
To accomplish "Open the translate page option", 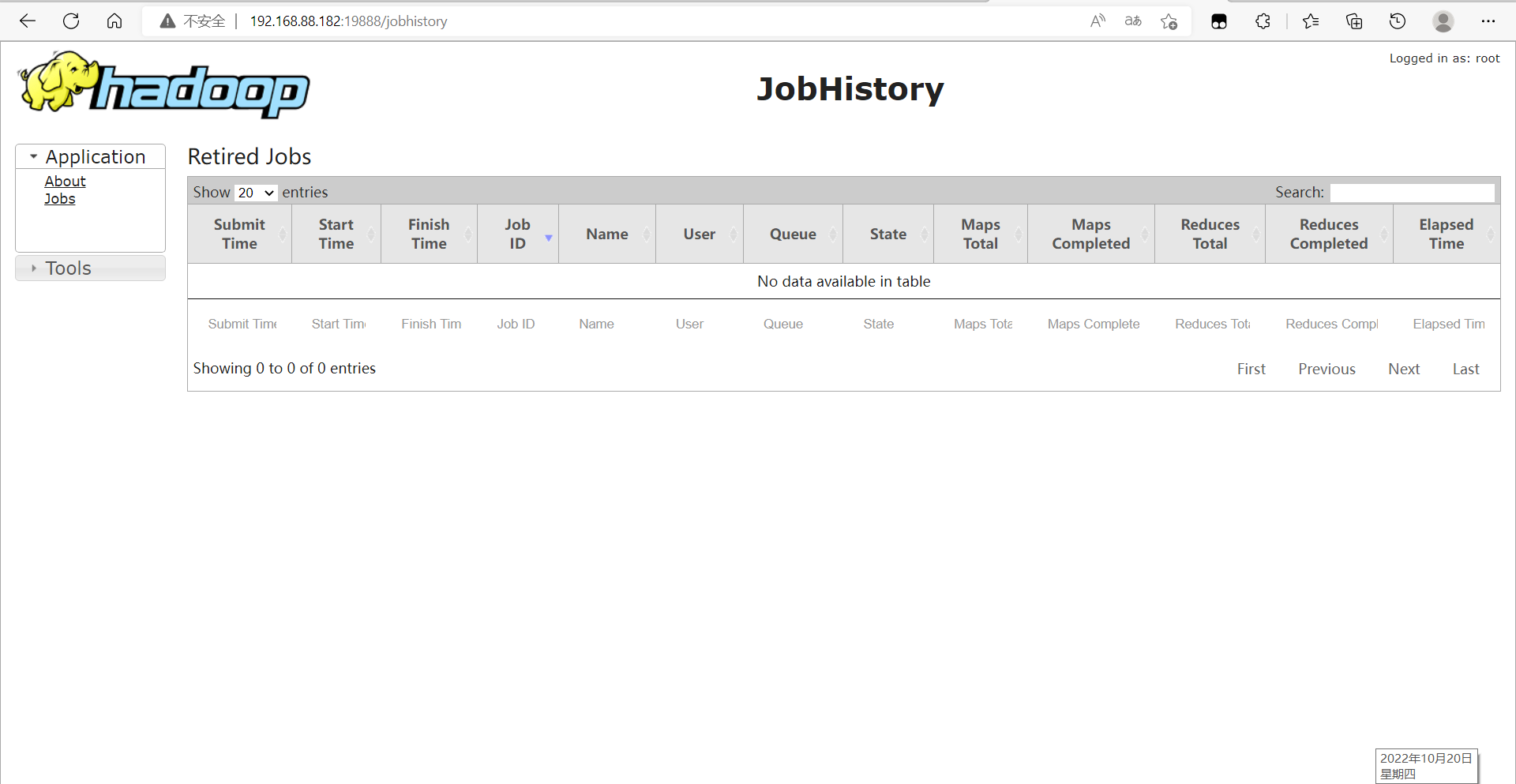I will 1133,21.
